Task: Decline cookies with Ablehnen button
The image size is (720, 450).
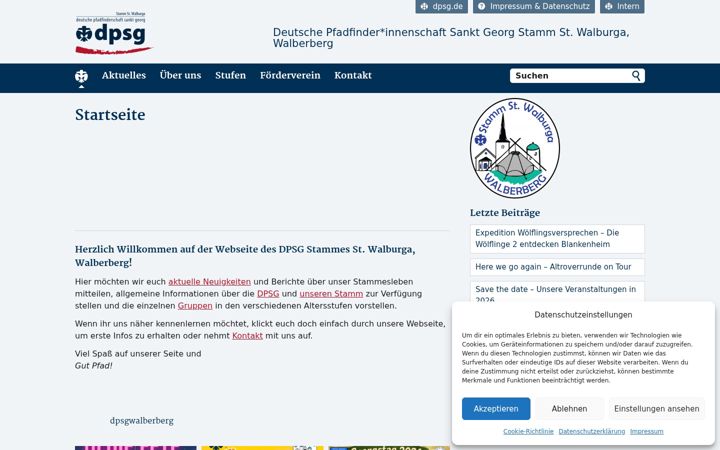Action: 569,409
